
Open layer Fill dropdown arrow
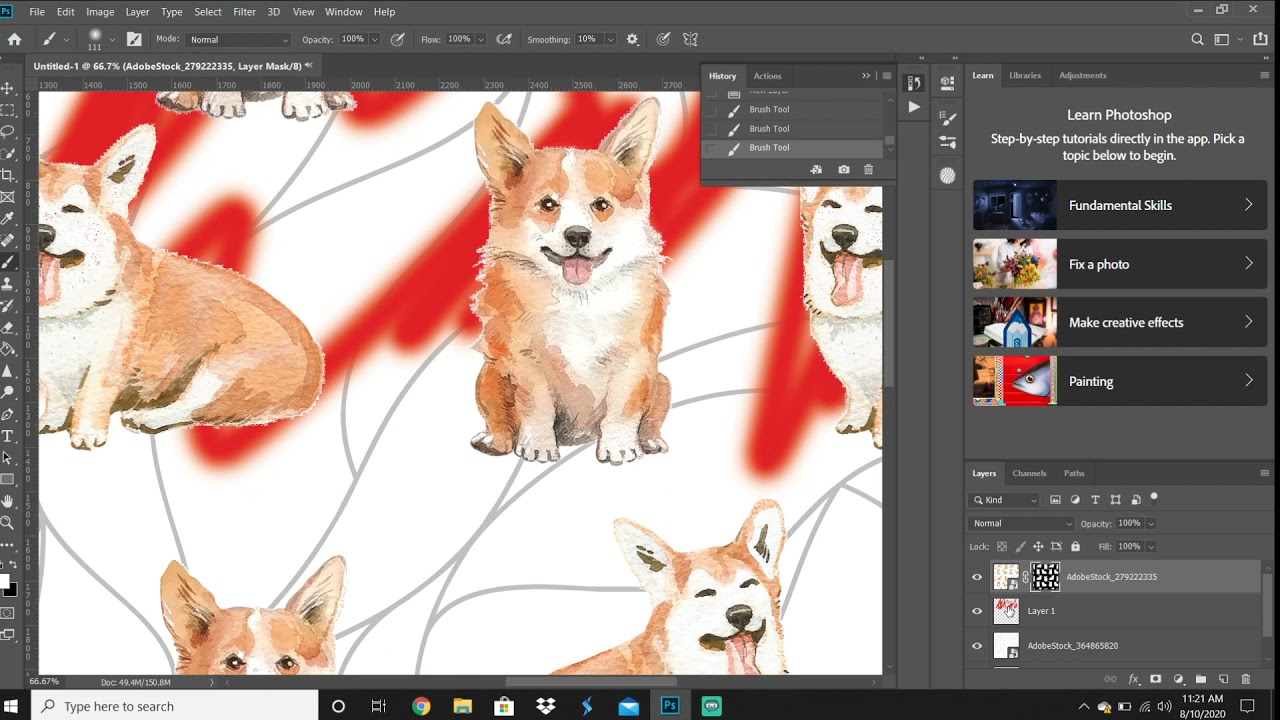tap(1151, 547)
